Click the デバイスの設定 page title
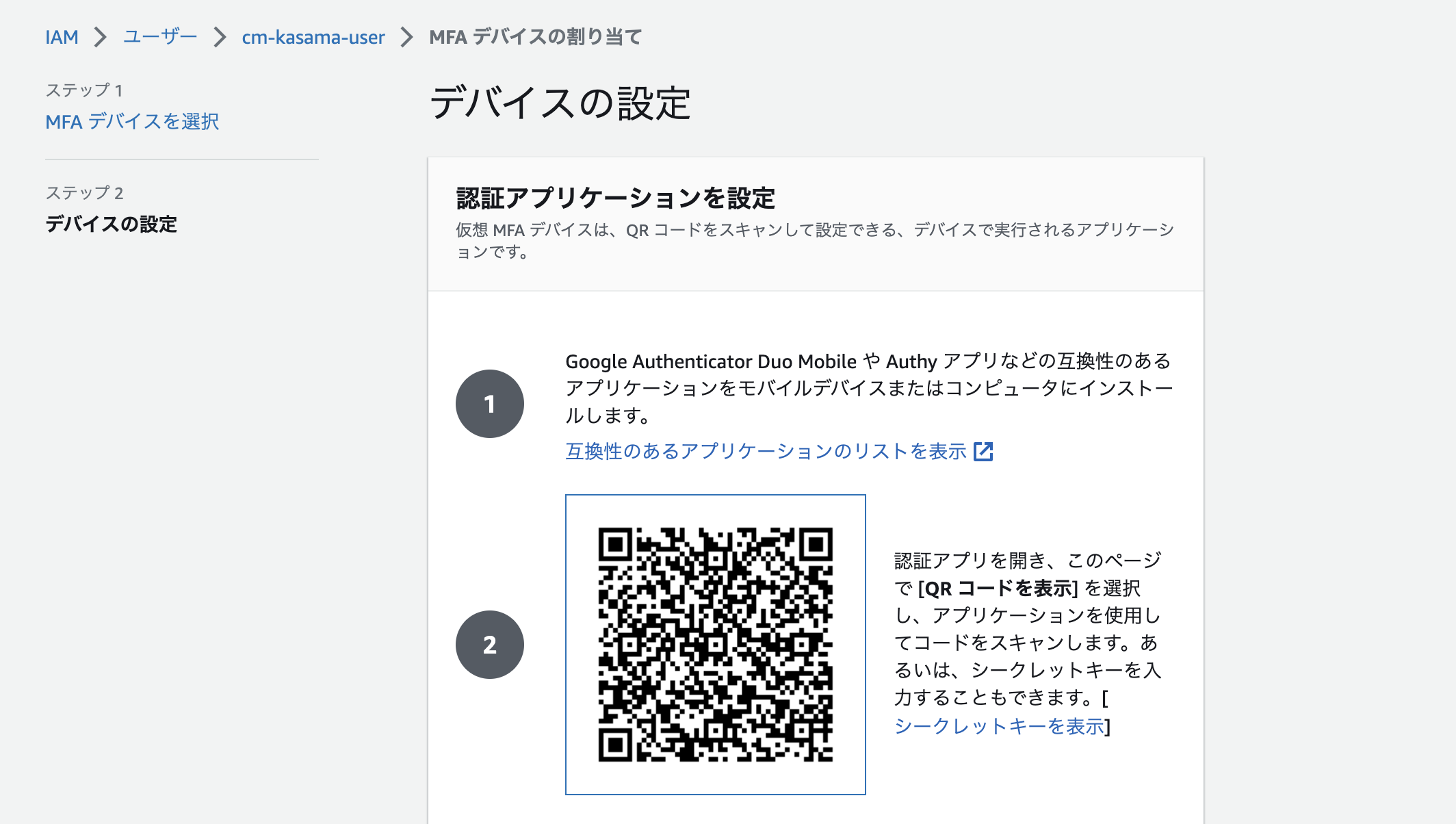The image size is (1456, 824). point(560,103)
